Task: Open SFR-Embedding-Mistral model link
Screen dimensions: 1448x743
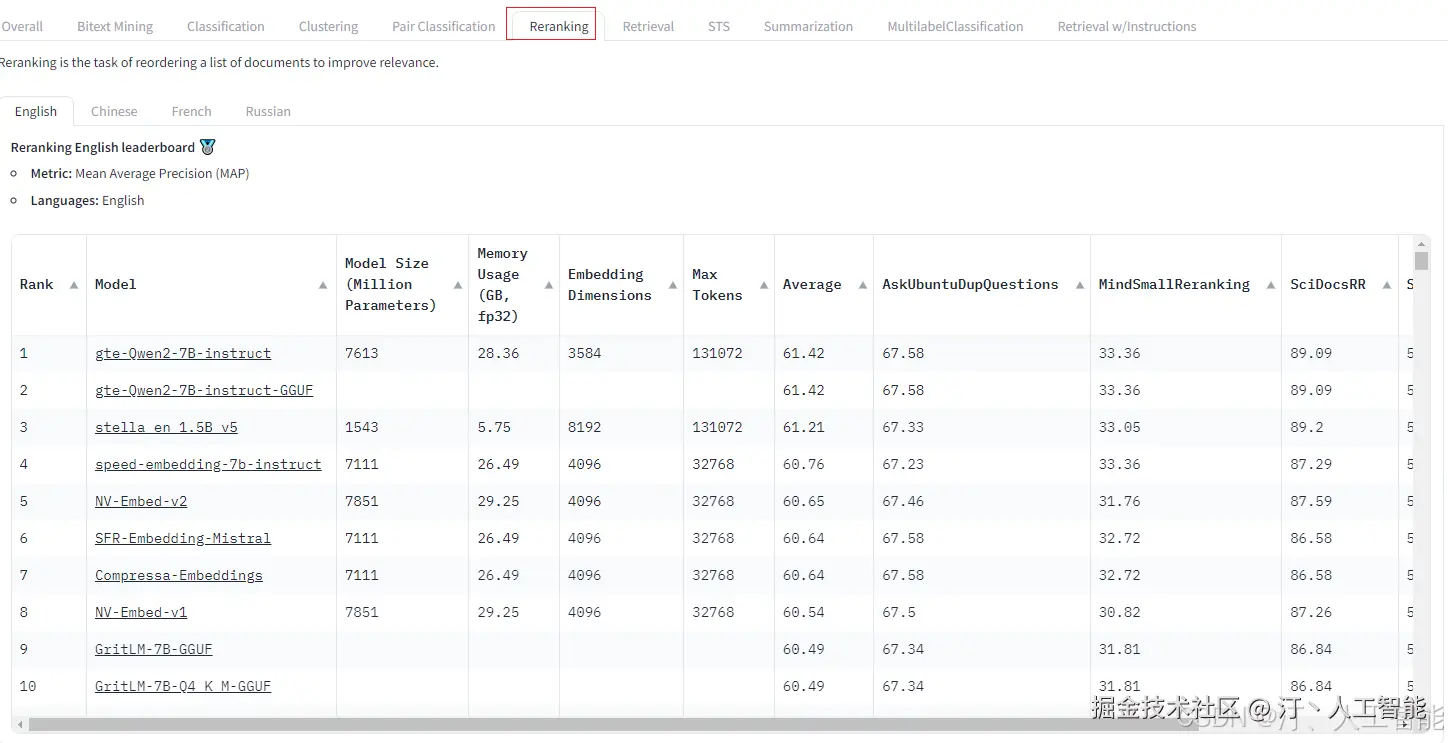Action: click(x=183, y=538)
